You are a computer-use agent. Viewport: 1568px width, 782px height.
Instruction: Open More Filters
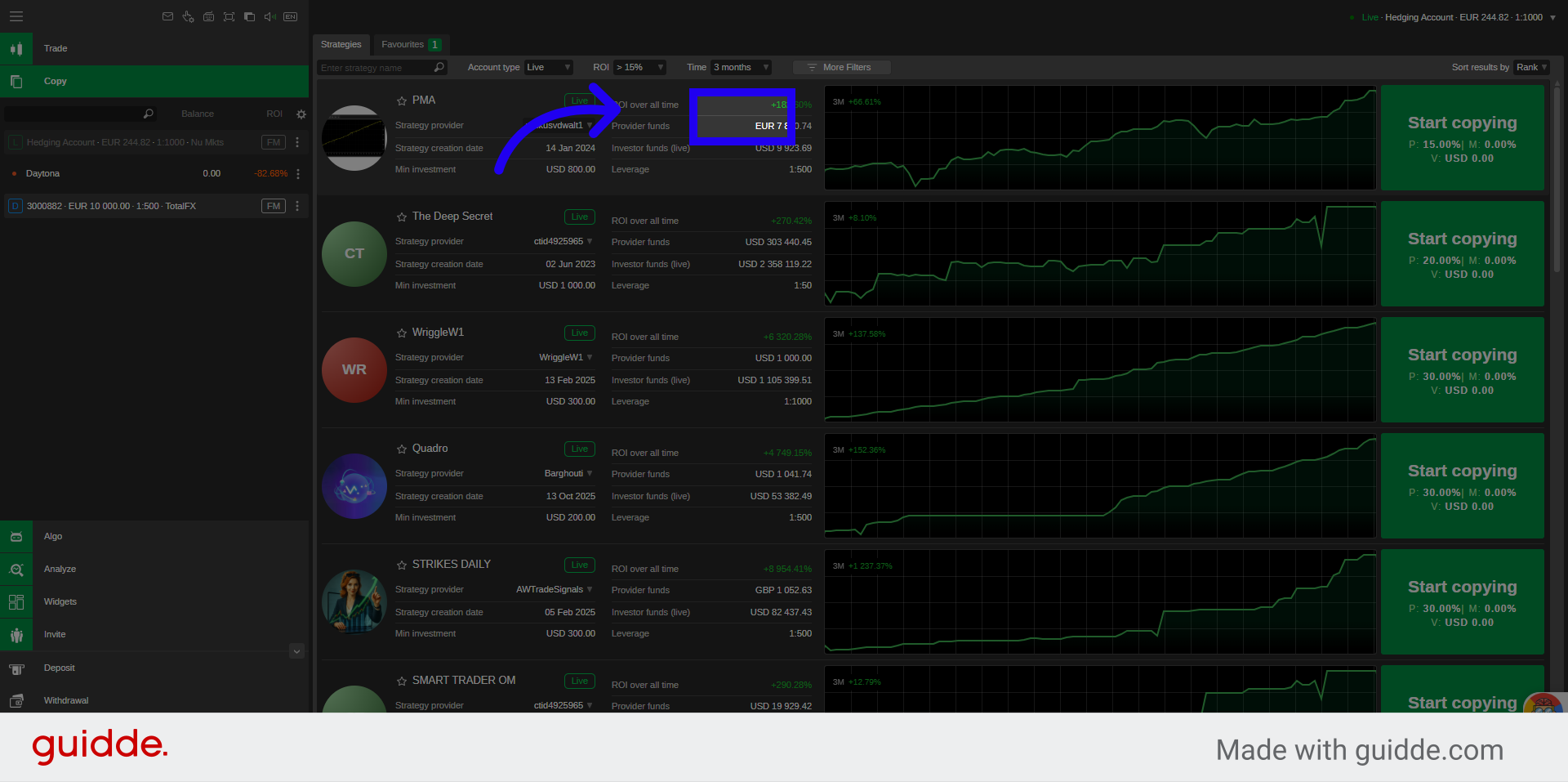[x=841, y=67]
